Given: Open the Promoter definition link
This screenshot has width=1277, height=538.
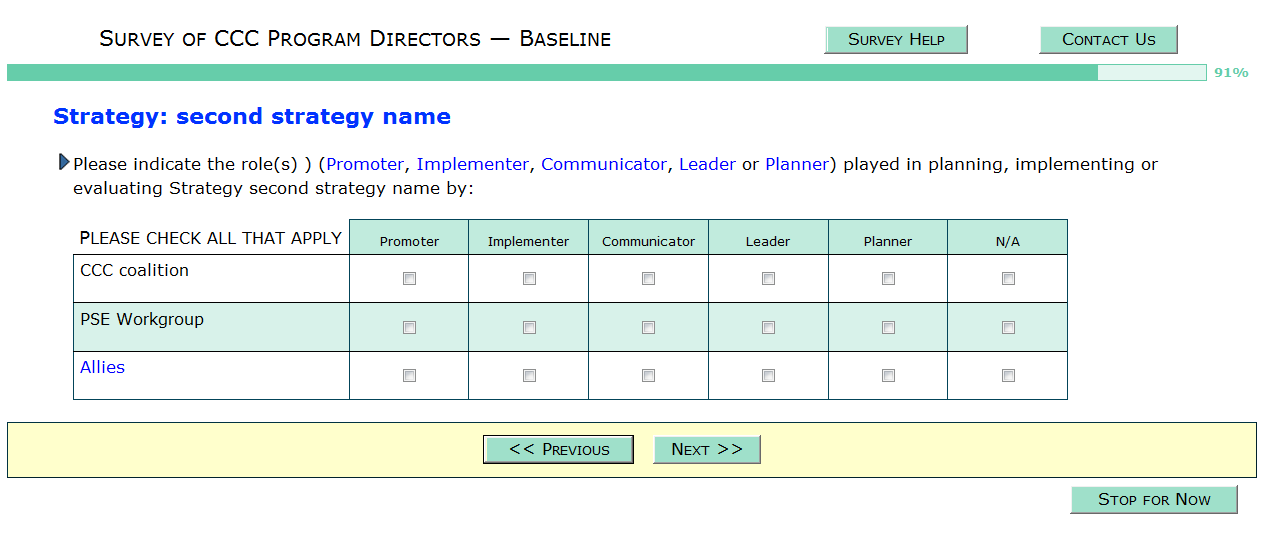Looking at the screenshot, I should click(x=365, y=165).
